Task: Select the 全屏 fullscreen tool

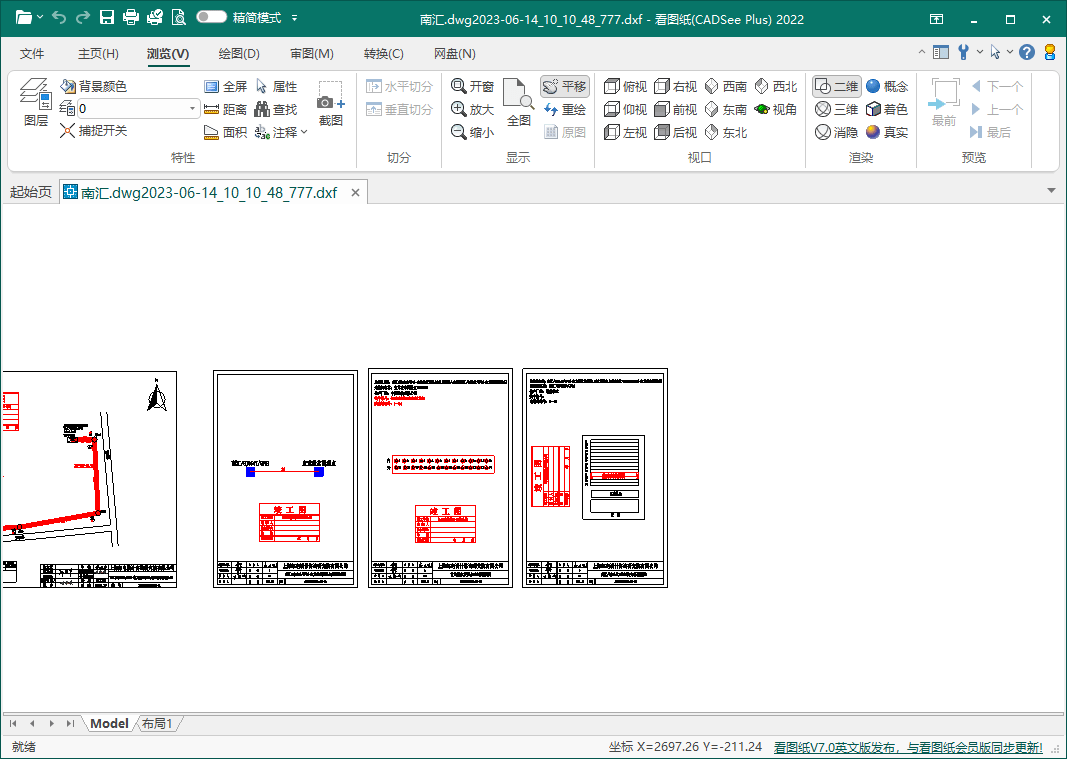Action: pyautogui.click(x=225, y=86)
